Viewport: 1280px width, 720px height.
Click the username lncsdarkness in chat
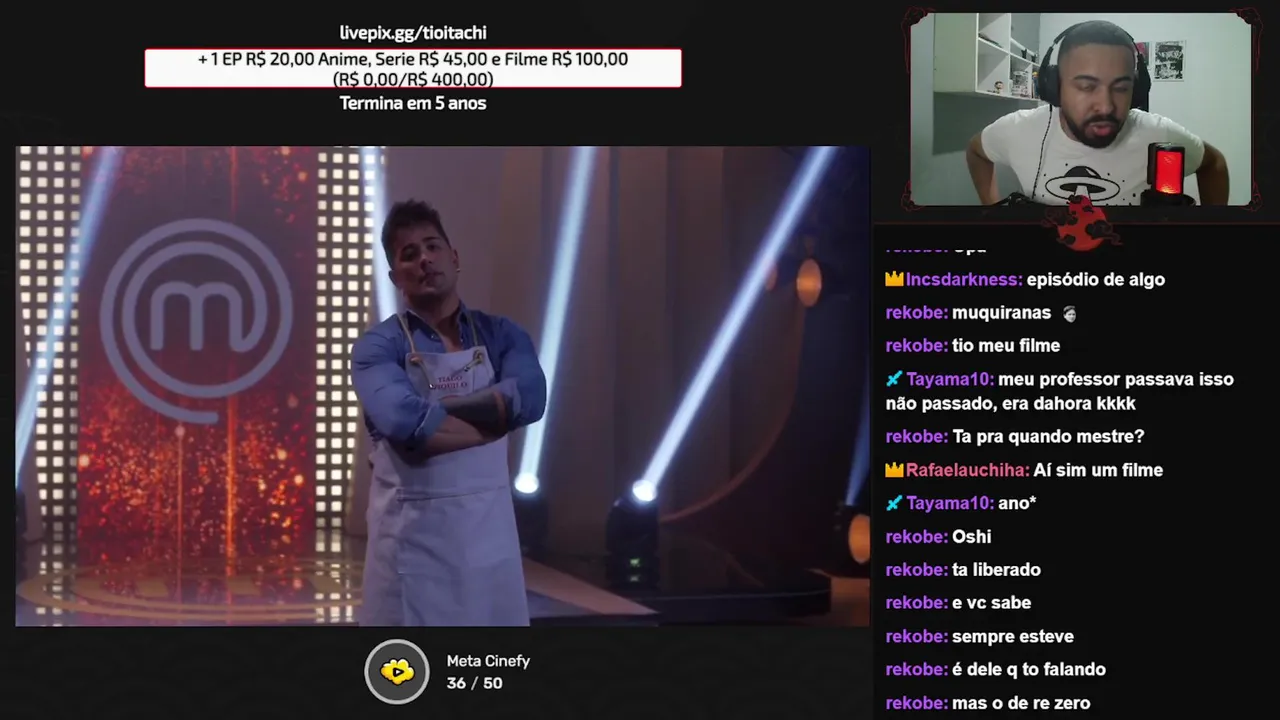(x=964, y=280)
